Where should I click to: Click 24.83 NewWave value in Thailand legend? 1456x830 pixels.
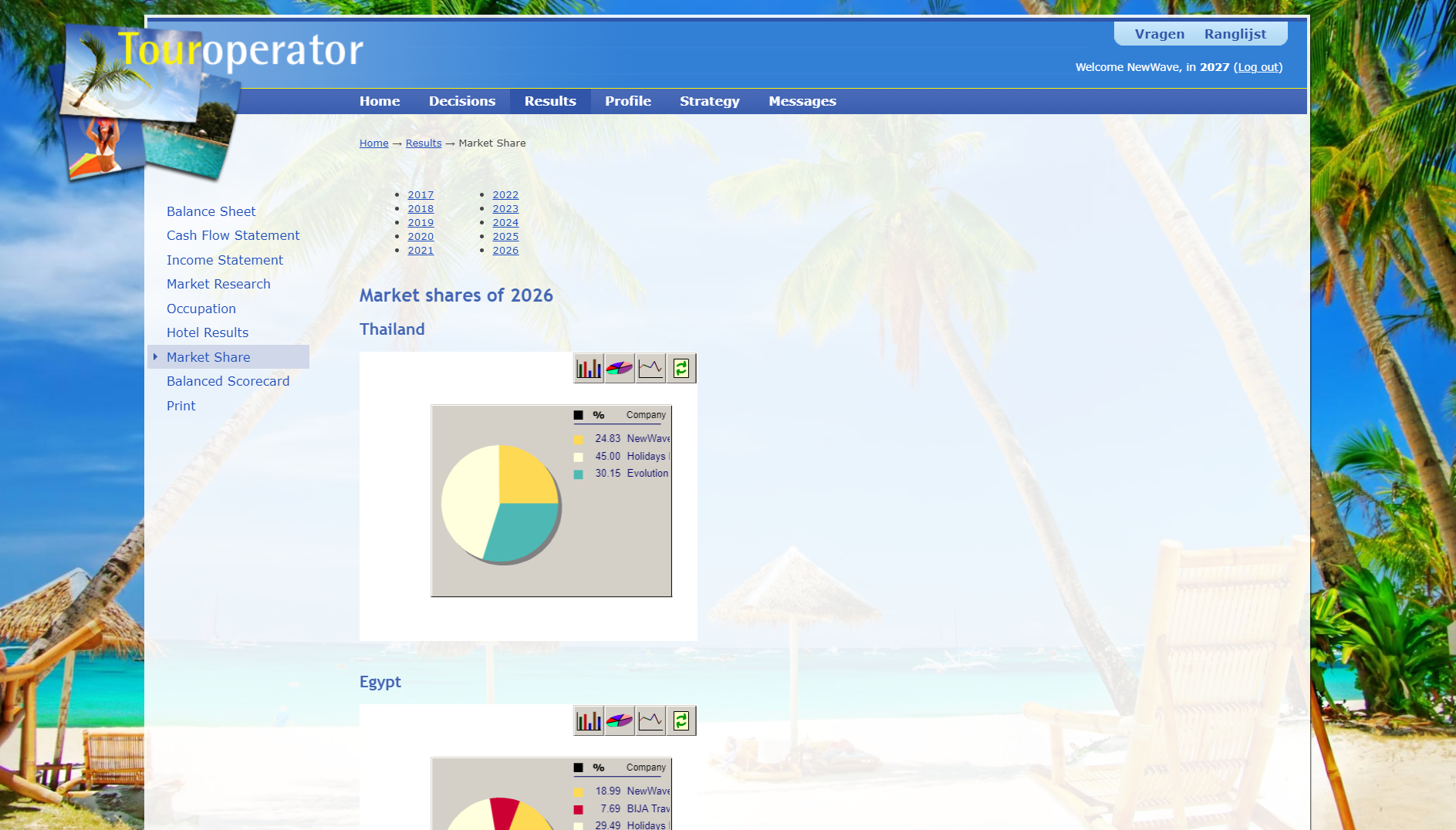pos(607,438)
